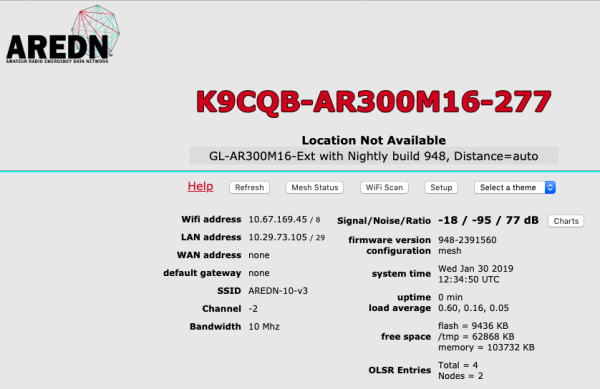Viewport: 600px width, 389px height.
Task: Click the AREDN logo image
Action: [63, 34]
